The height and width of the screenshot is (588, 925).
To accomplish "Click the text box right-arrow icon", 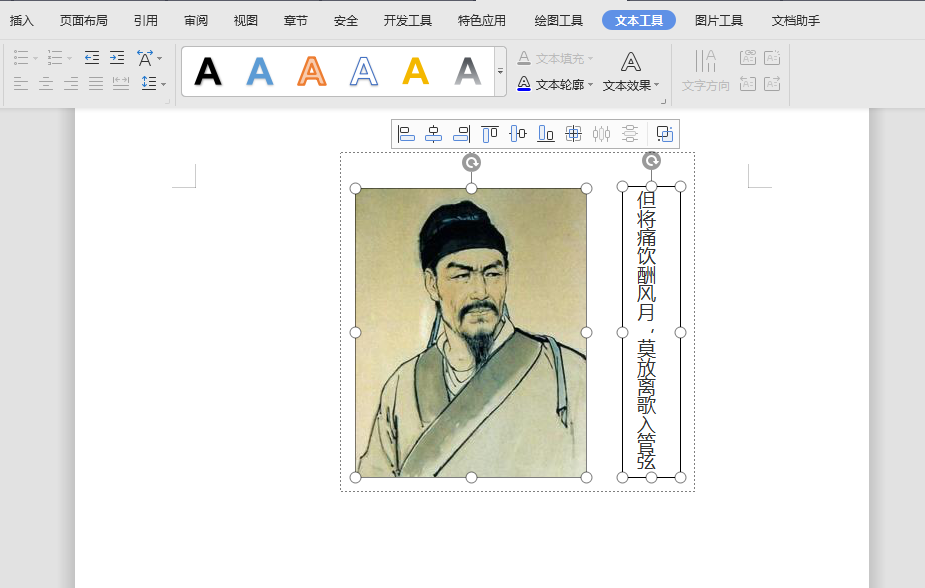I will pyautogui.click(x=772, y=84).
